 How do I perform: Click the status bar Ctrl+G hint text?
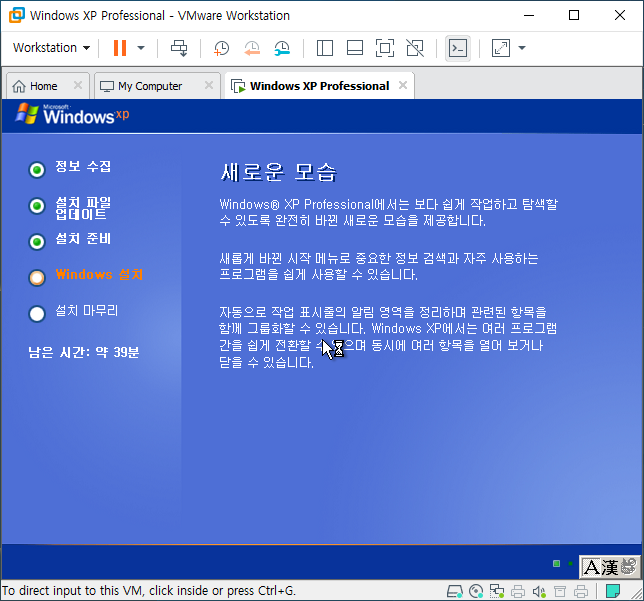click(x=149, y=591)
